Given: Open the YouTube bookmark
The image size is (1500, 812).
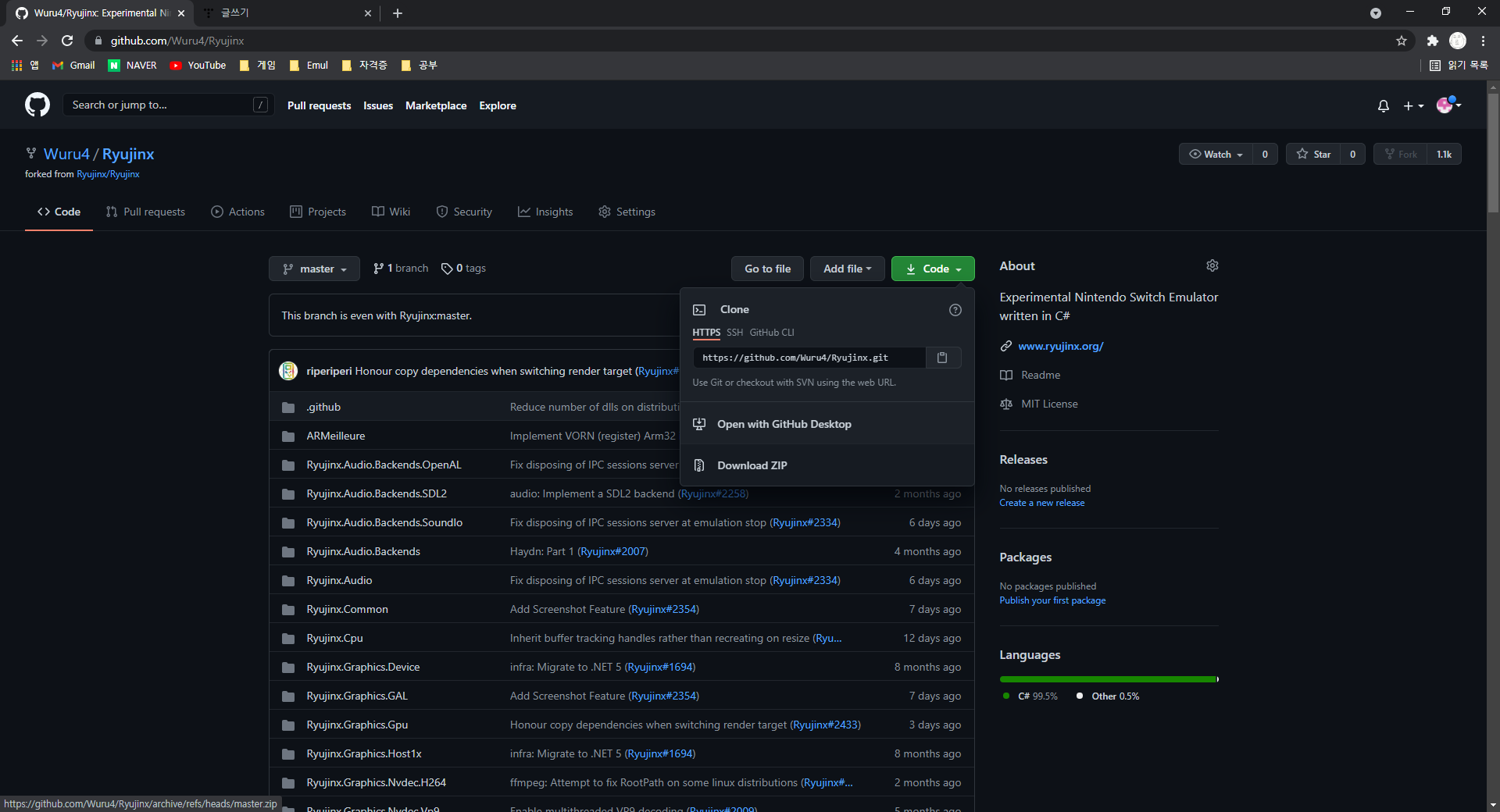Looking at the screenshot, I should click(x=198, y=66).
